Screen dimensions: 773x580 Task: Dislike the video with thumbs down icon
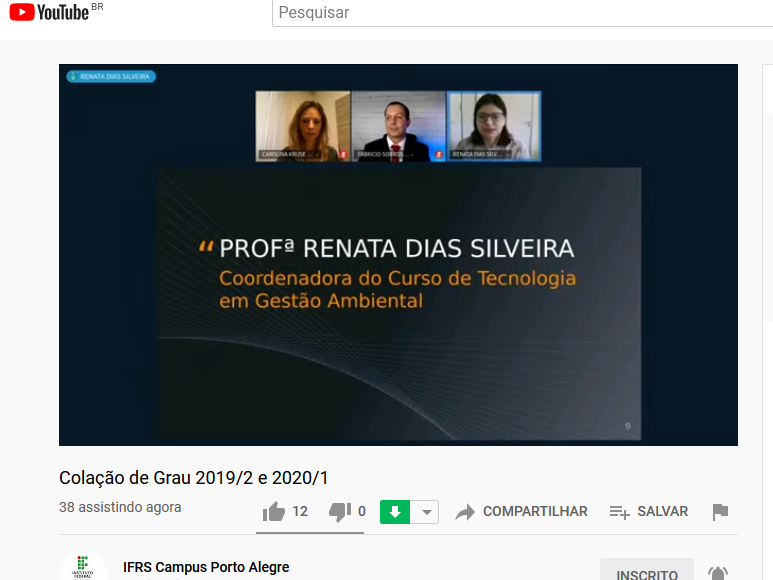pyautogui.click(x=340, y=512)
